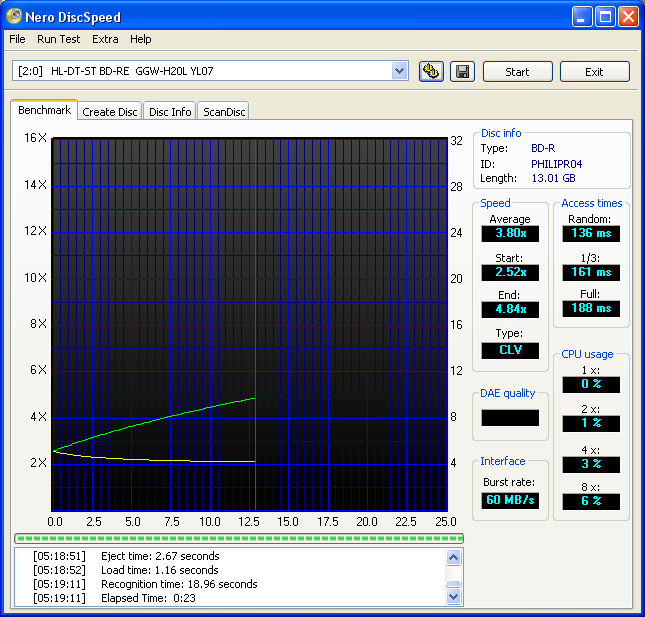Open the Help menu

(141, 39)
